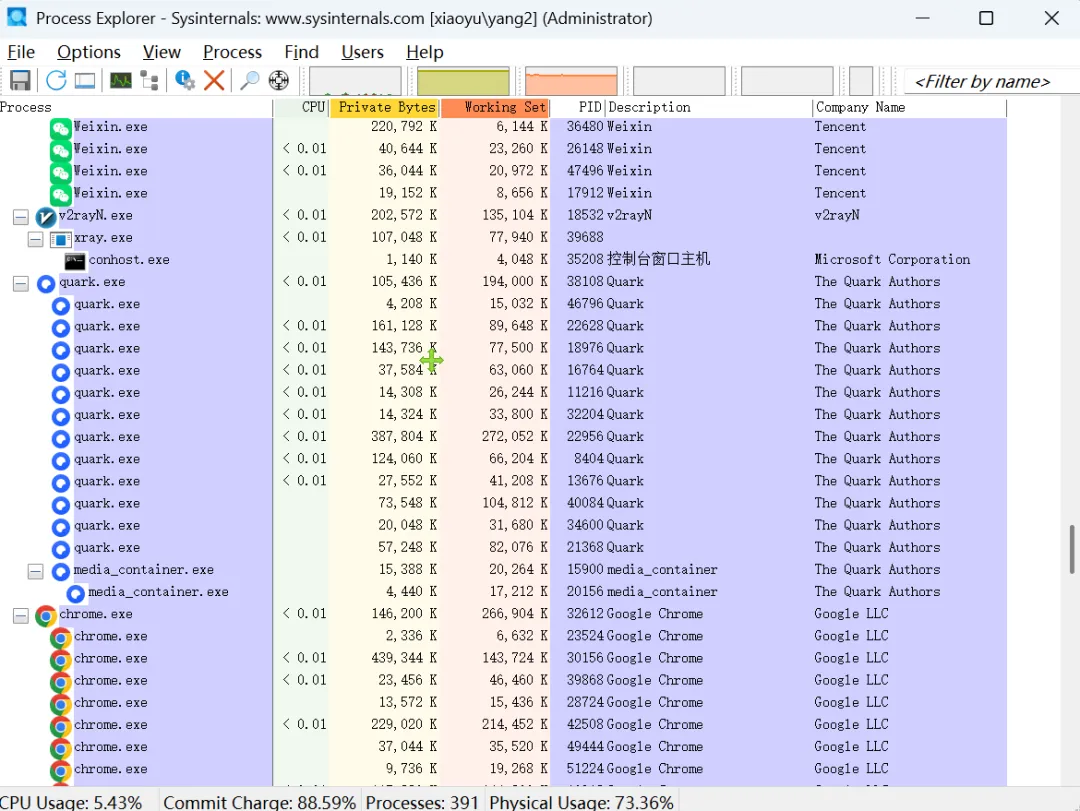Toggle the lower pane view icon
Viewport: 1080px width, 811px height.
(x=85, y=81)
